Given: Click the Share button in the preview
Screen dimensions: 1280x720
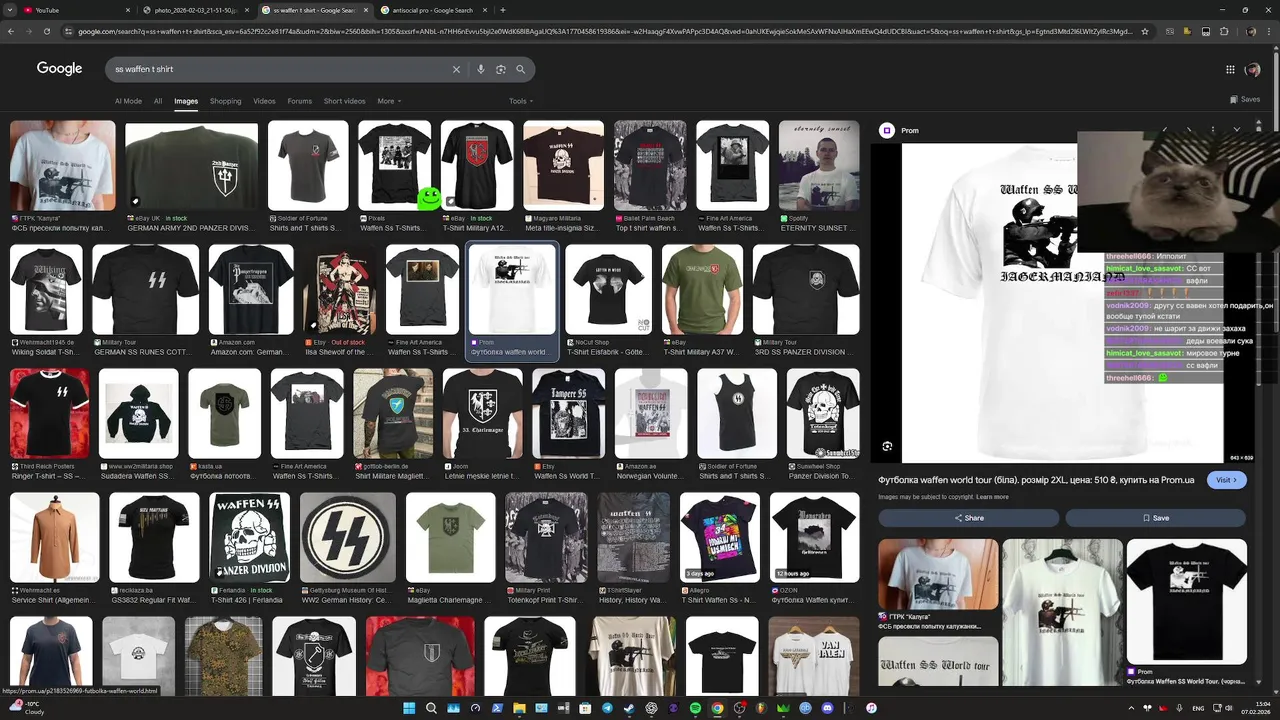Looking at the screenshot, I should (x=968, y=518).
